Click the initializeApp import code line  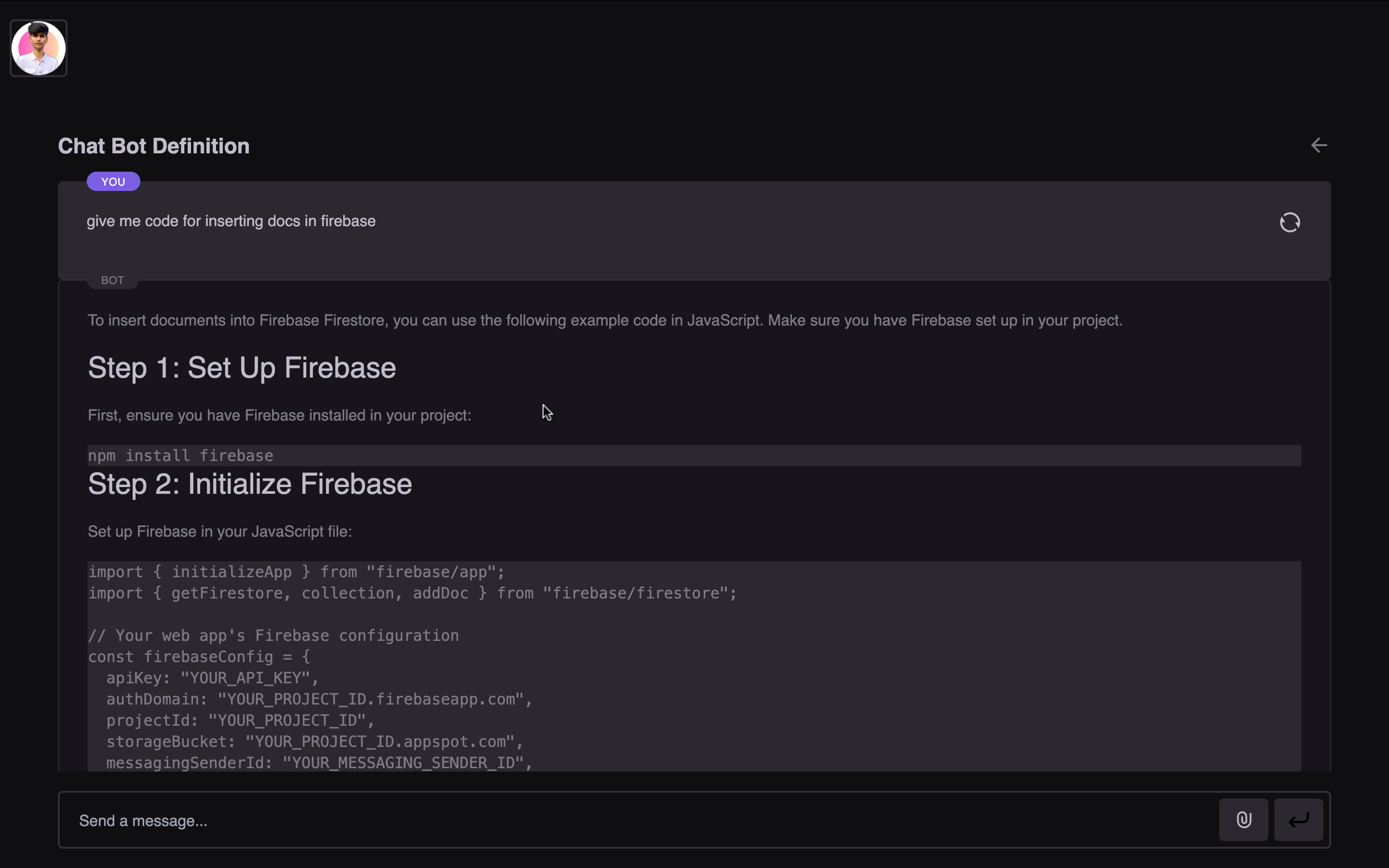[296, 572]
